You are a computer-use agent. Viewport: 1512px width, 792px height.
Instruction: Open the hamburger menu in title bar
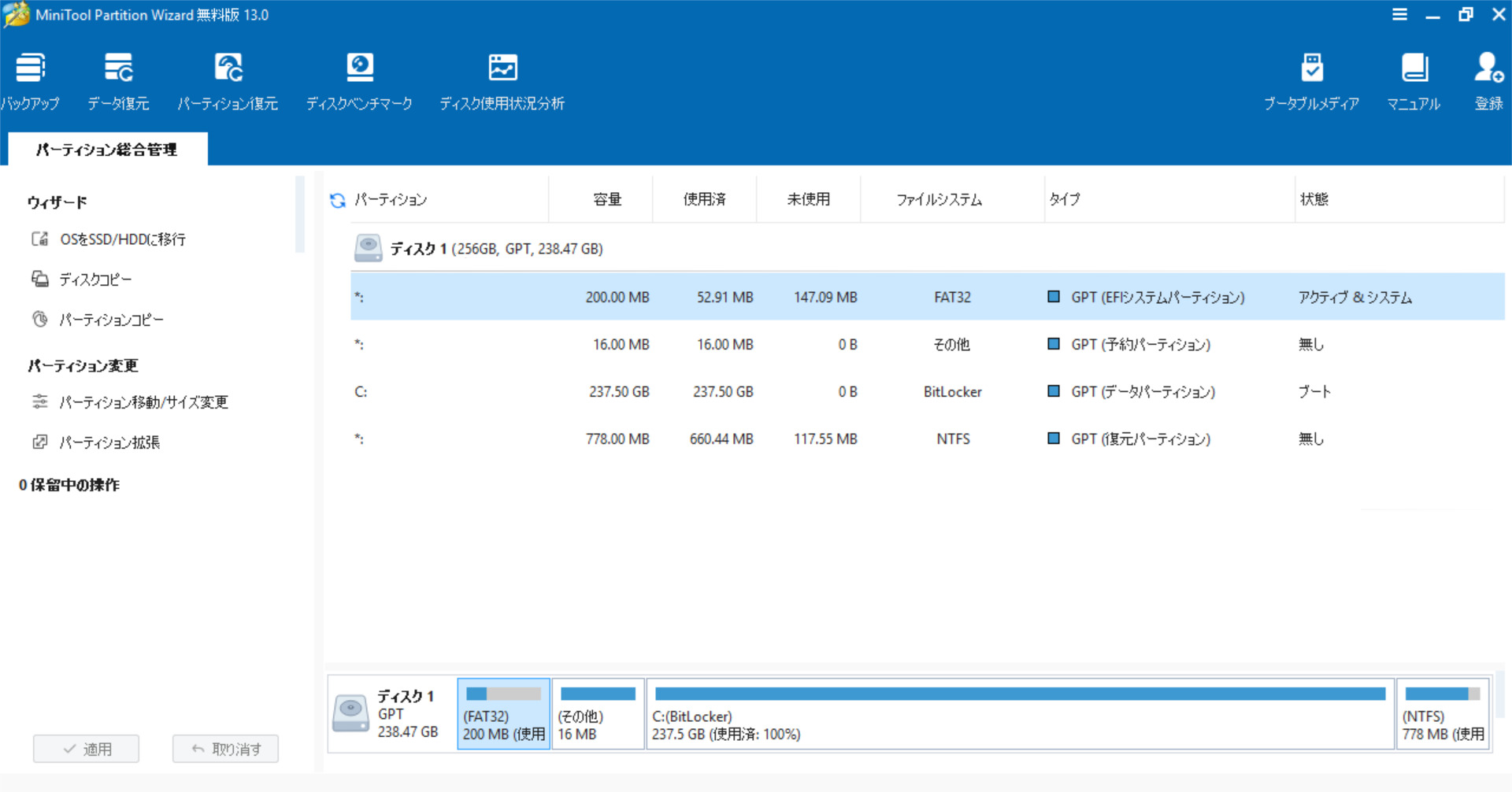pos(1399,15)
